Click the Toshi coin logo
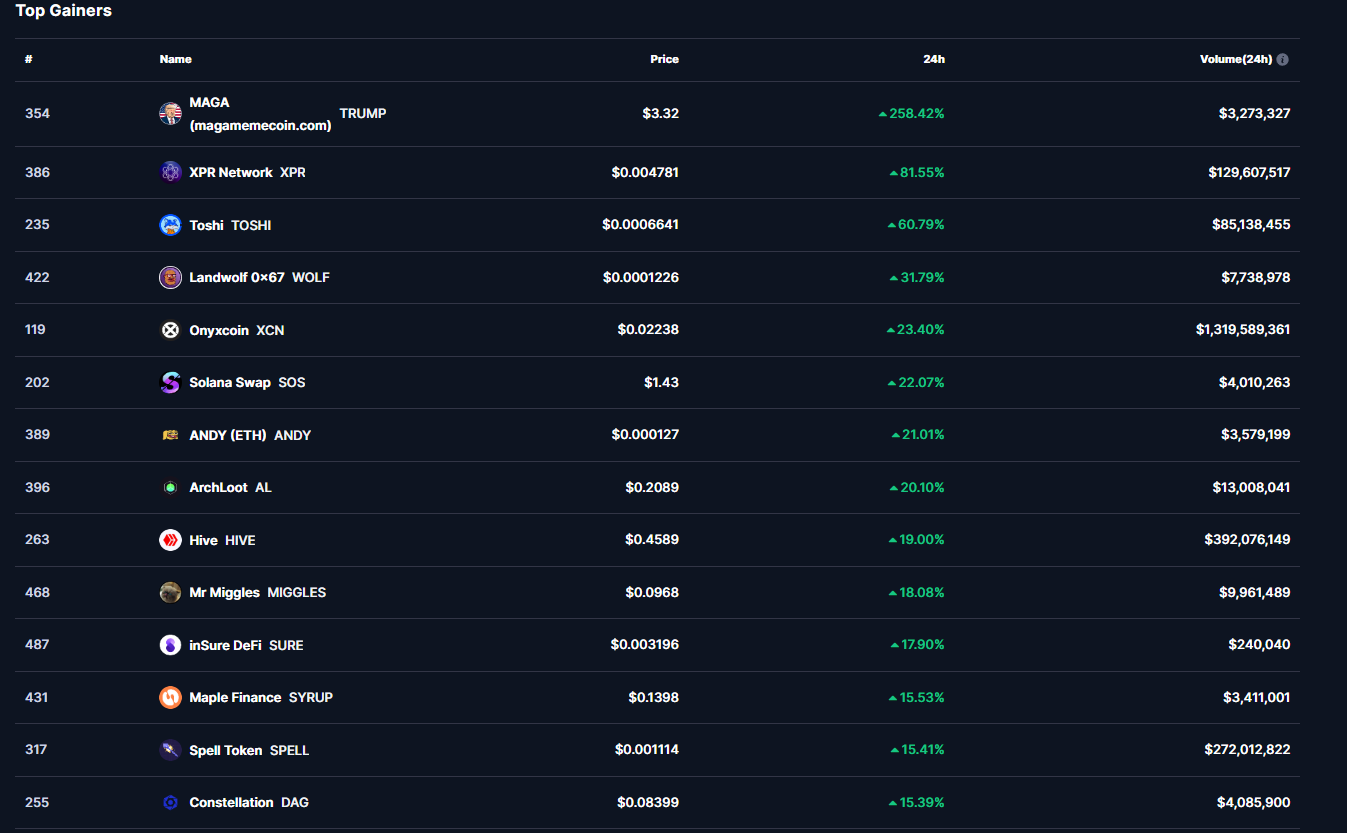The width and height of the screenshot is (1347, 833). (170, 225)
